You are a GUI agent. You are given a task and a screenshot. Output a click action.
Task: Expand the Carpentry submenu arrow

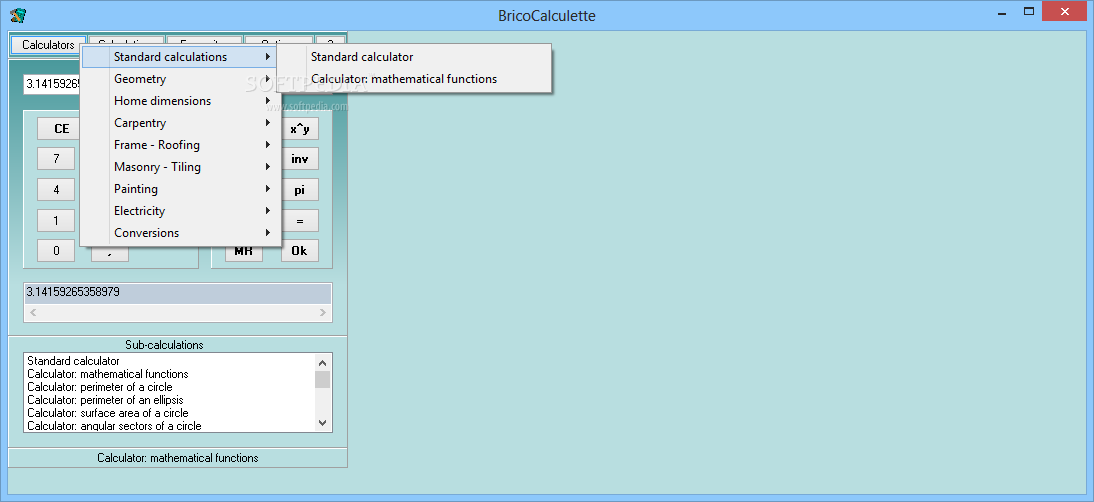click(268, 123)
